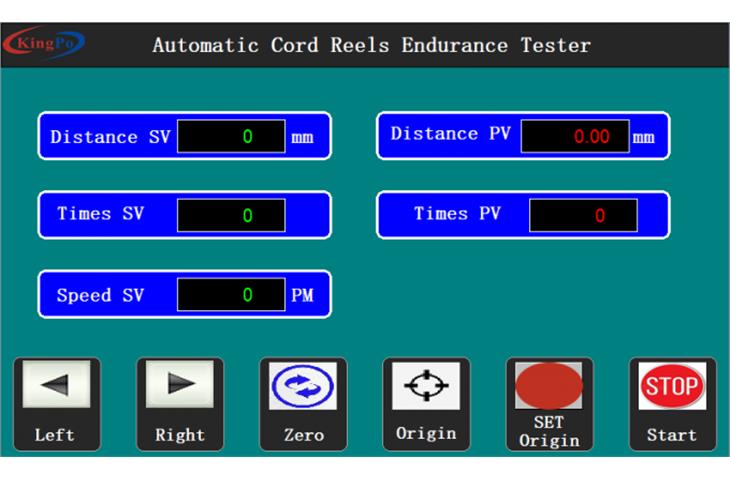Click the Start text label
This screenshot has width=730, height=480.
(671, 435)
